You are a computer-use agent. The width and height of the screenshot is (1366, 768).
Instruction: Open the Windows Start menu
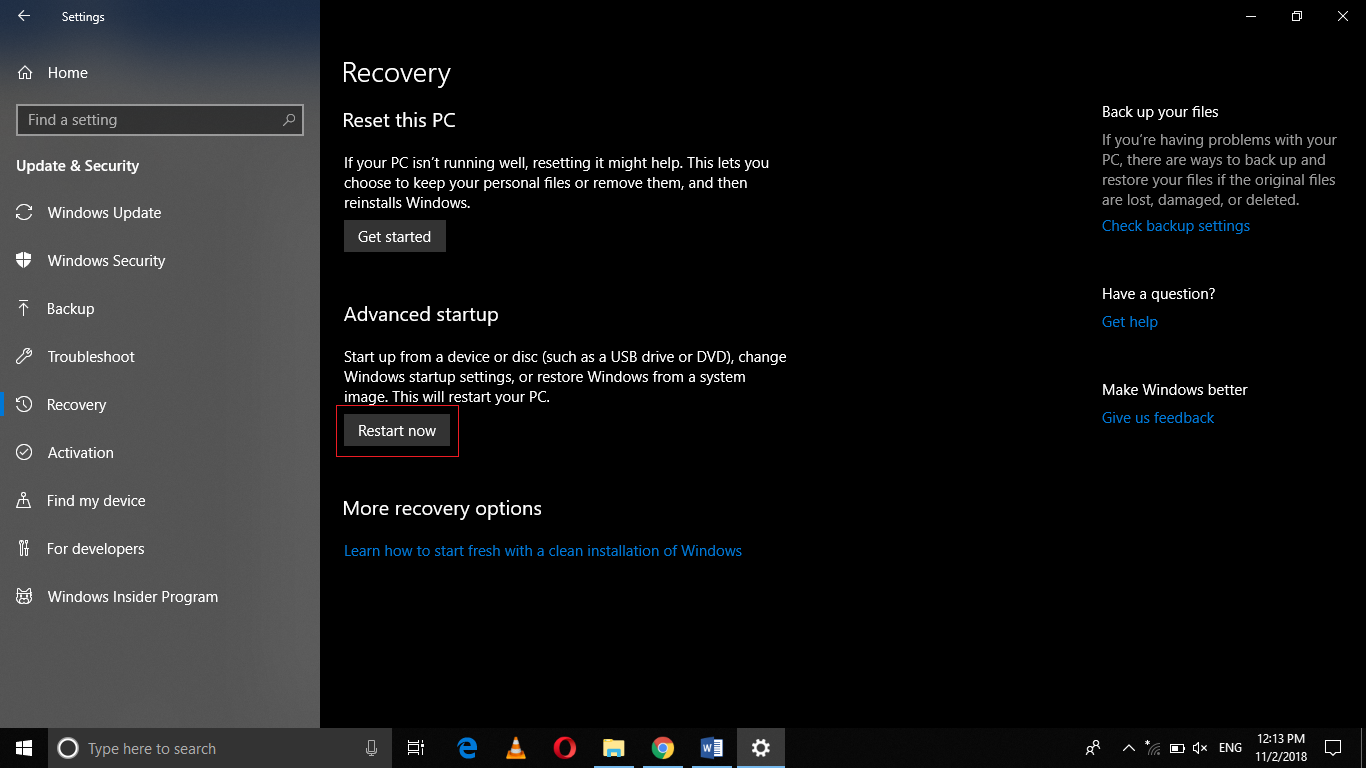[x=24, y=748]
